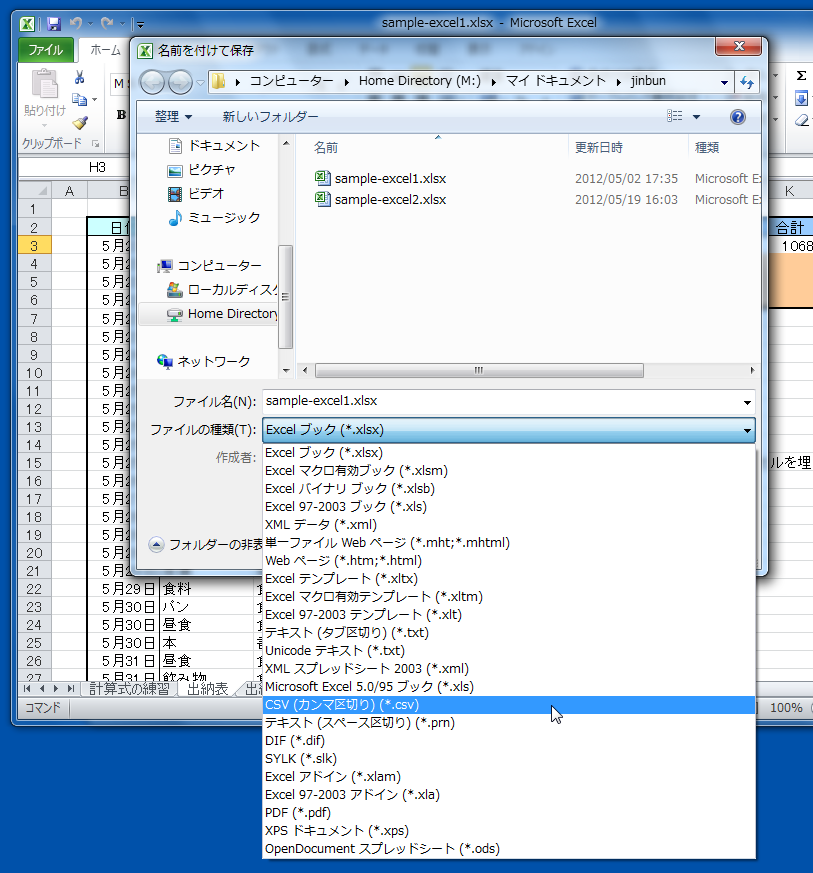Choose Excel テンプレート (*.xltx) format
This screenshot has height=873, width=813.
pyautogui.click(x=509, y=579)
